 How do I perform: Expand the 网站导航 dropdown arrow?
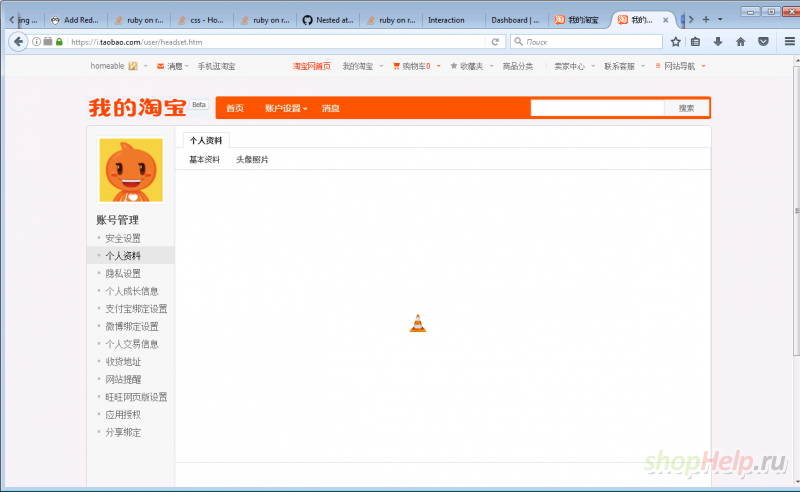[x=704, y=66]
